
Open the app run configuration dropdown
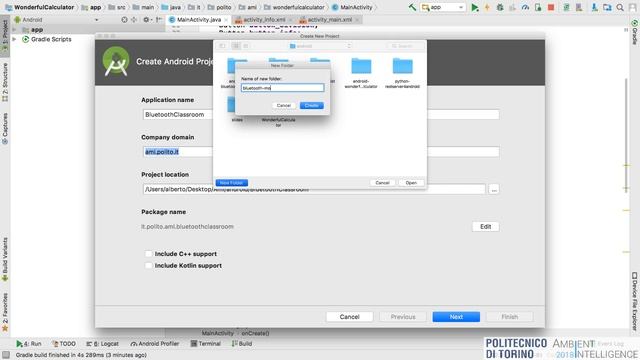click(443, 7)
